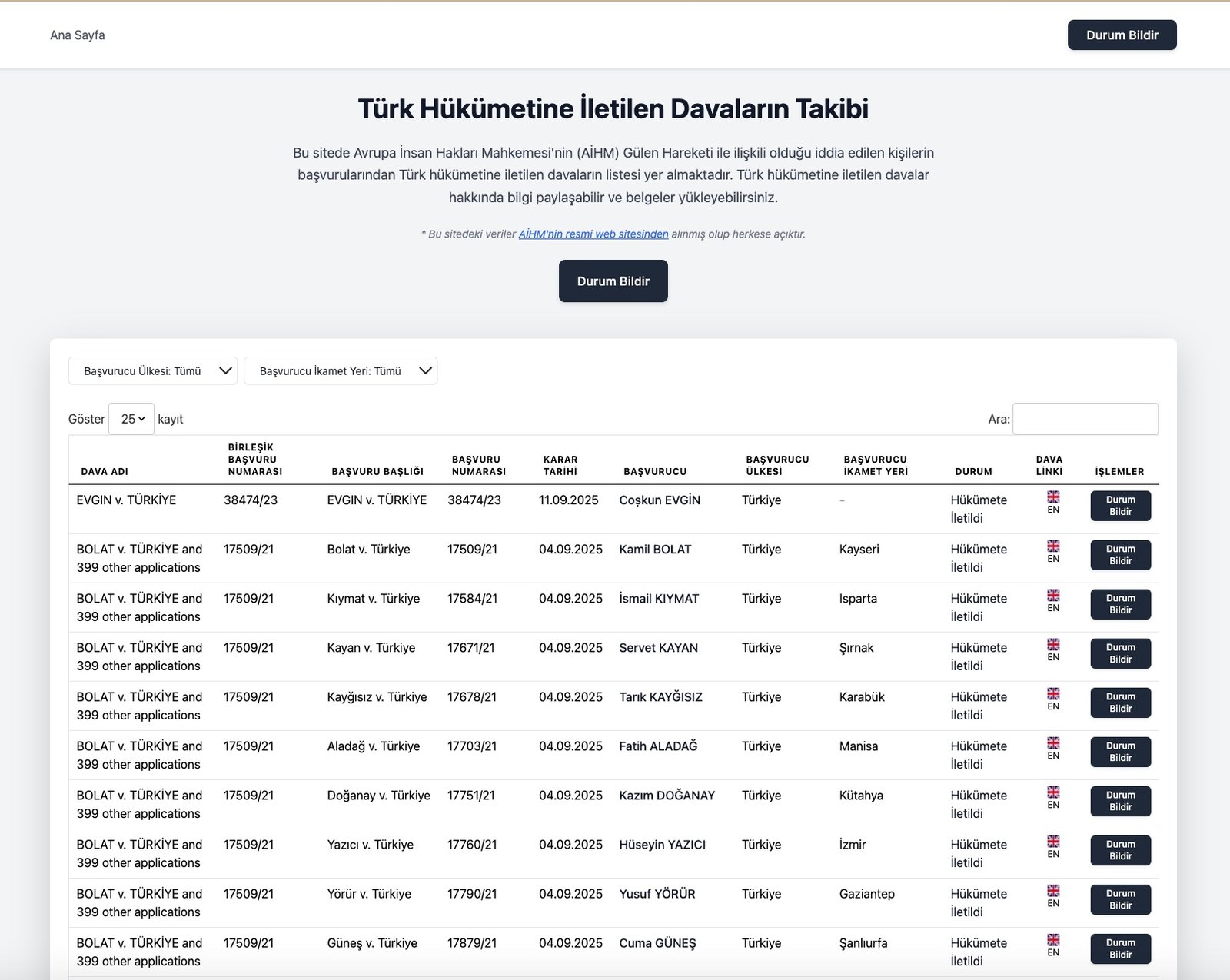The height and width of the screenshot is (980, 1230).
Task: Open the EN flag link for İsmail KIYMAT
Action: tap(1053, 601)
